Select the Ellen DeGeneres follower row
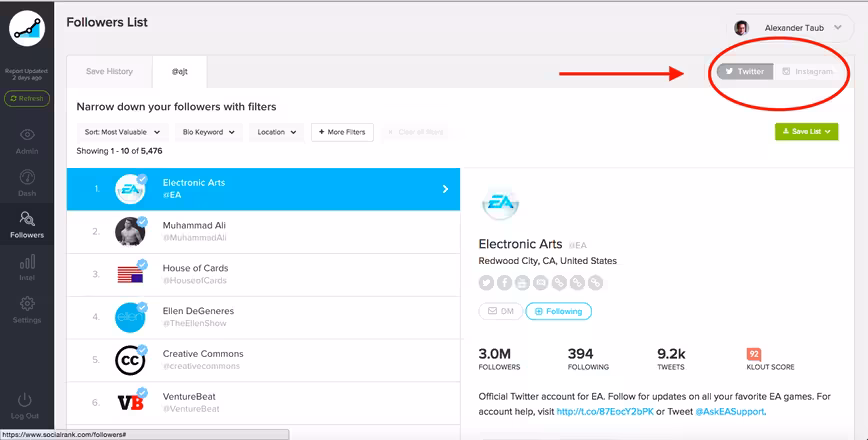Screen dimensions: 868x440 tap(264, 317)
